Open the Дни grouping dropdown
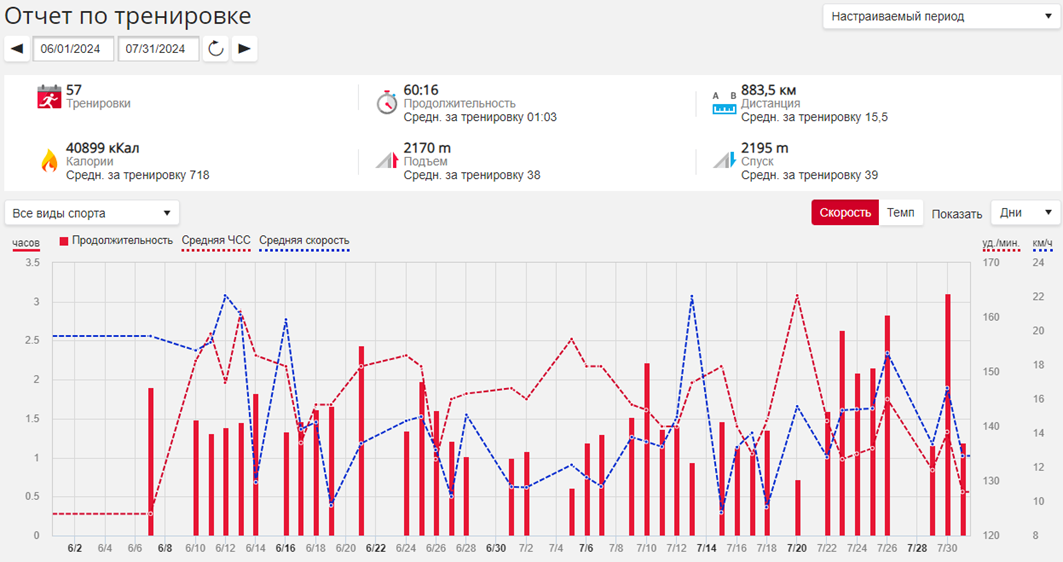The height and width of the screenshot is (562, 1063). click(x=1026, y=213)
